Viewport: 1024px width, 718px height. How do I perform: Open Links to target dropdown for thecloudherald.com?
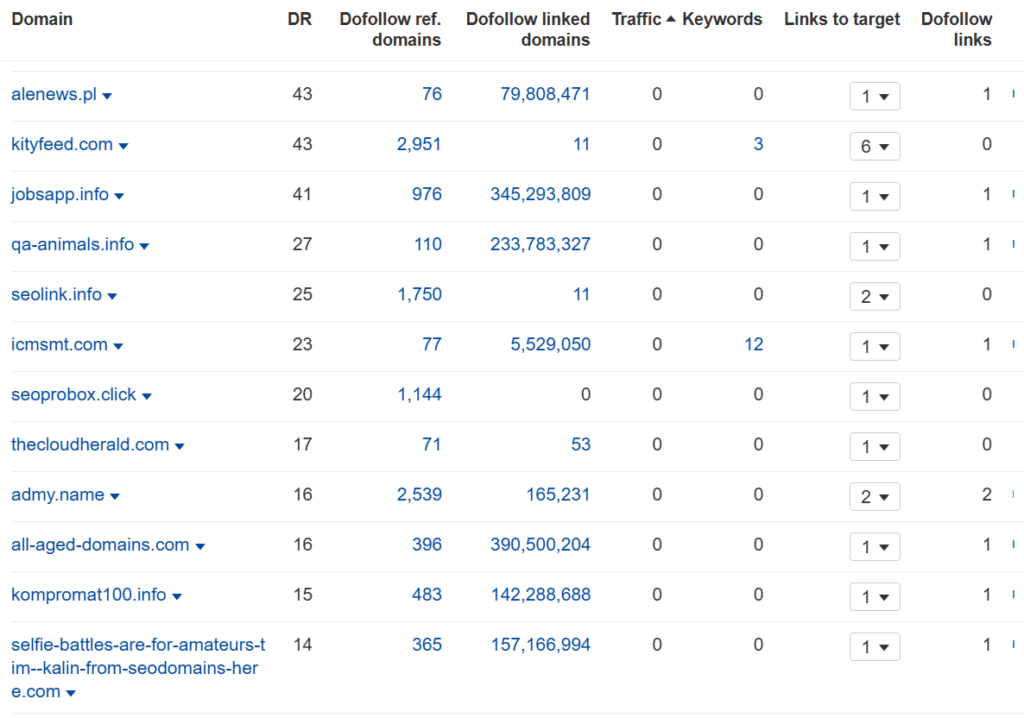[874, 447]
